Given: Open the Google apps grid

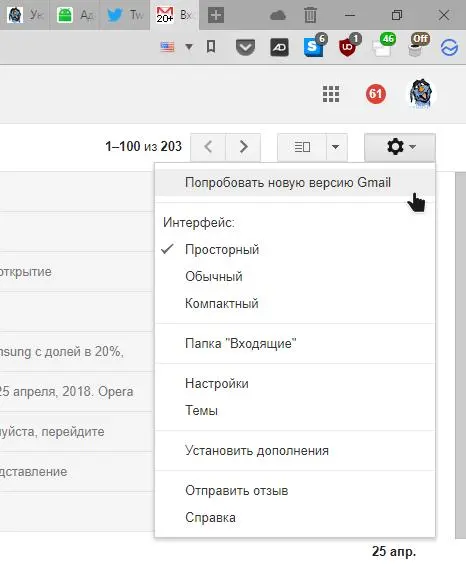Looking at the screenshot, I should pyautogui.click(x=331, y=94).
